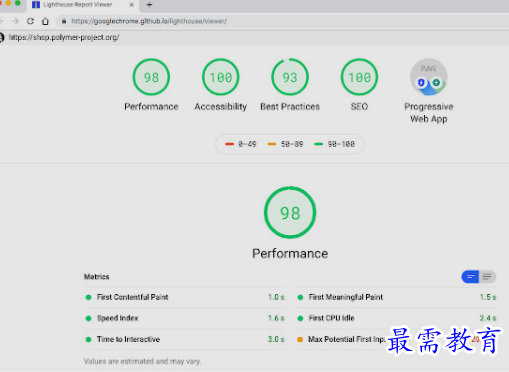The width and height of the screenshot is (509, 372).
Task: Click the green macOS zoom window button
Action: [x=18, y=3]
